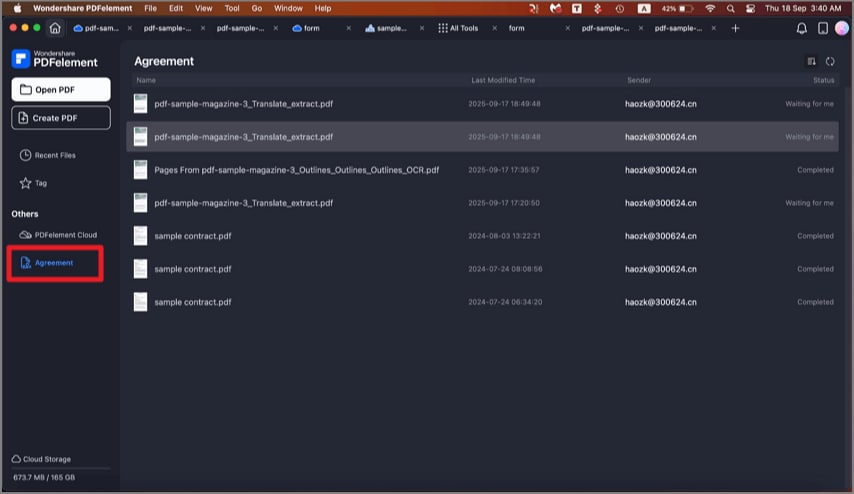Image resolution: width=854 pixels, height=494 pixels.
Task: Open the Tool menu in menu bar
Action: pos(231,8)
